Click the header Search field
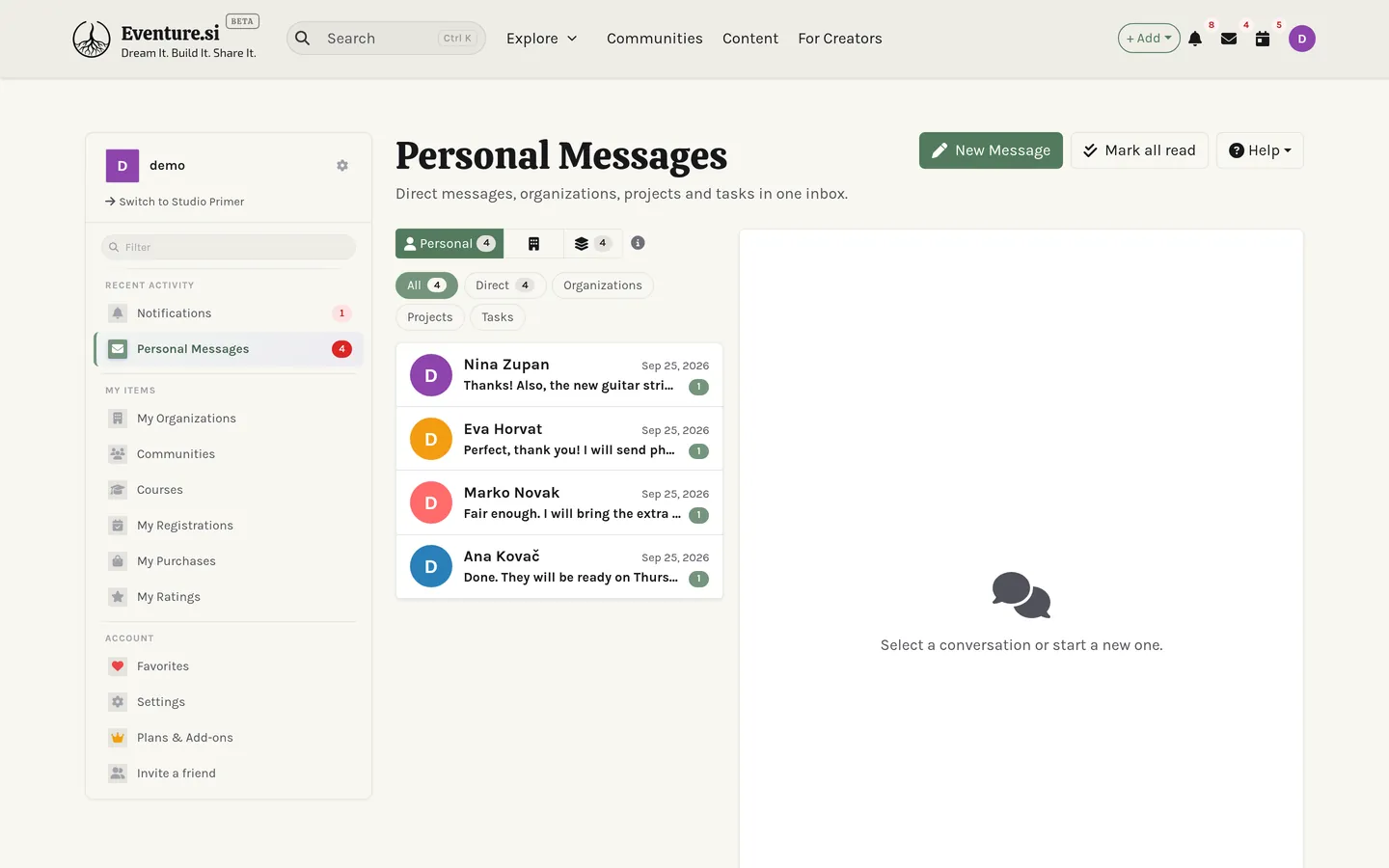The height and width of the screenshot is (868, 1389). [x=386, y=39]
